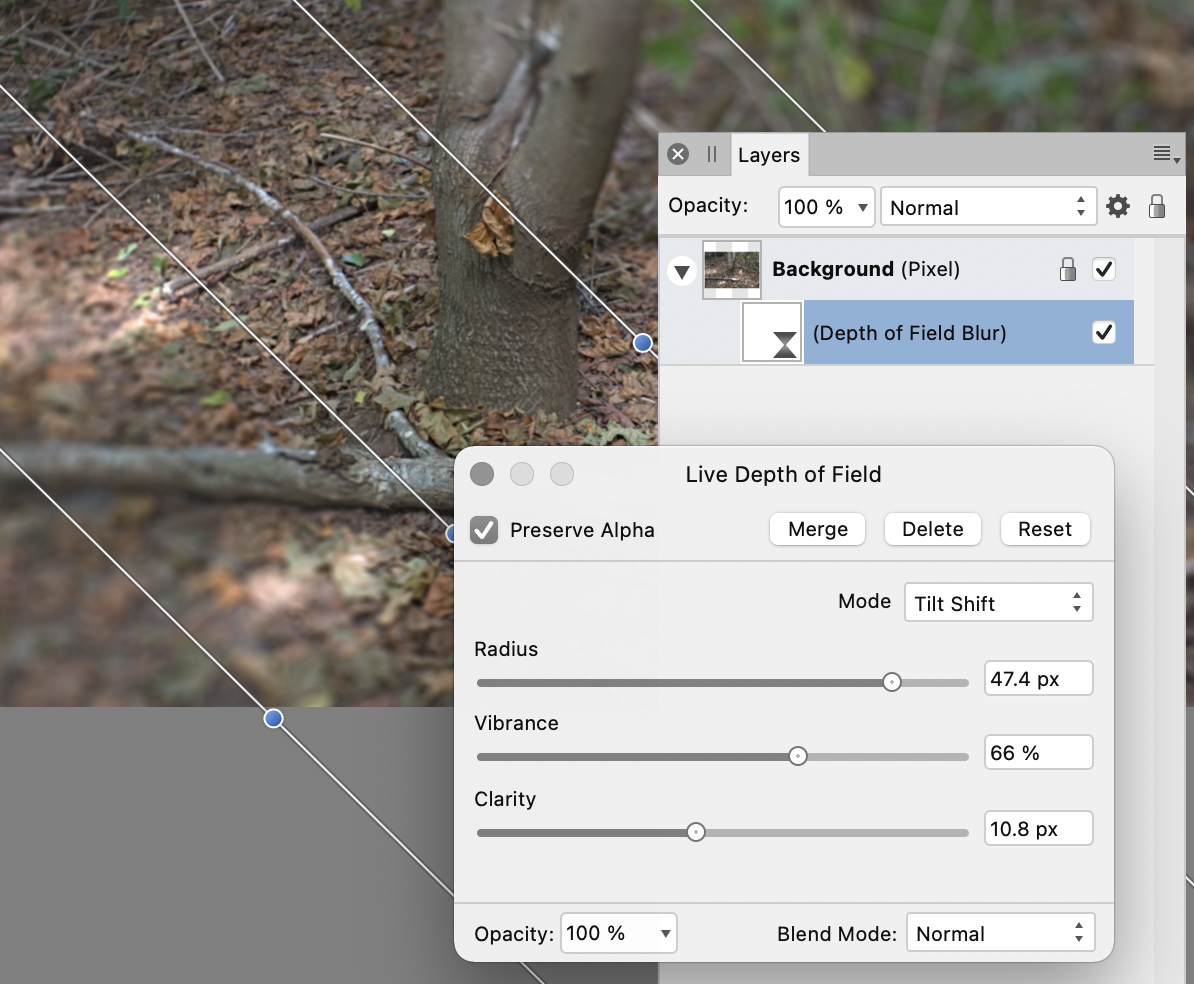This screenshot has width=1194, height=984.
Task: Open the Opacity dropdown in the Layers panel
Action: click(826, 206)
